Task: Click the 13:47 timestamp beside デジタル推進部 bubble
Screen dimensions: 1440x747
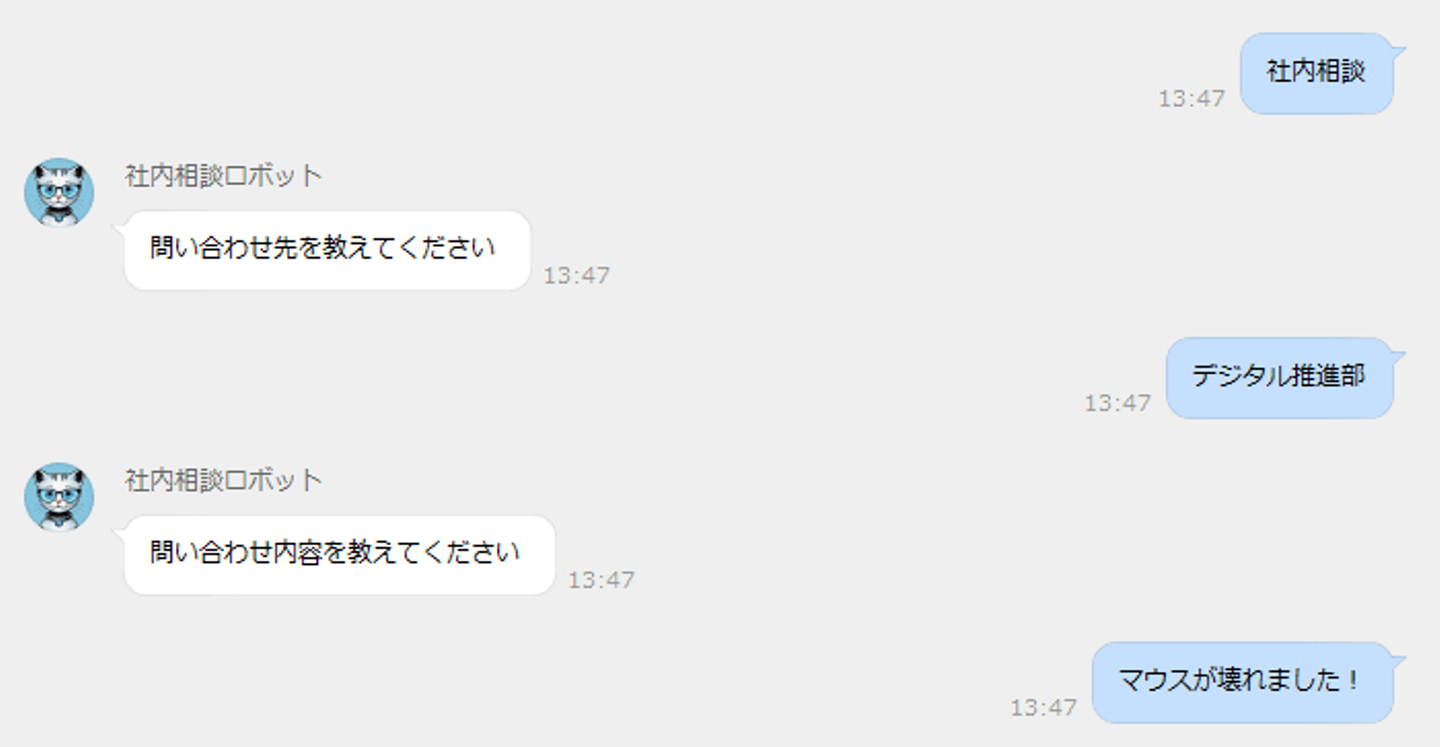Action: (x=1118, y=403)
